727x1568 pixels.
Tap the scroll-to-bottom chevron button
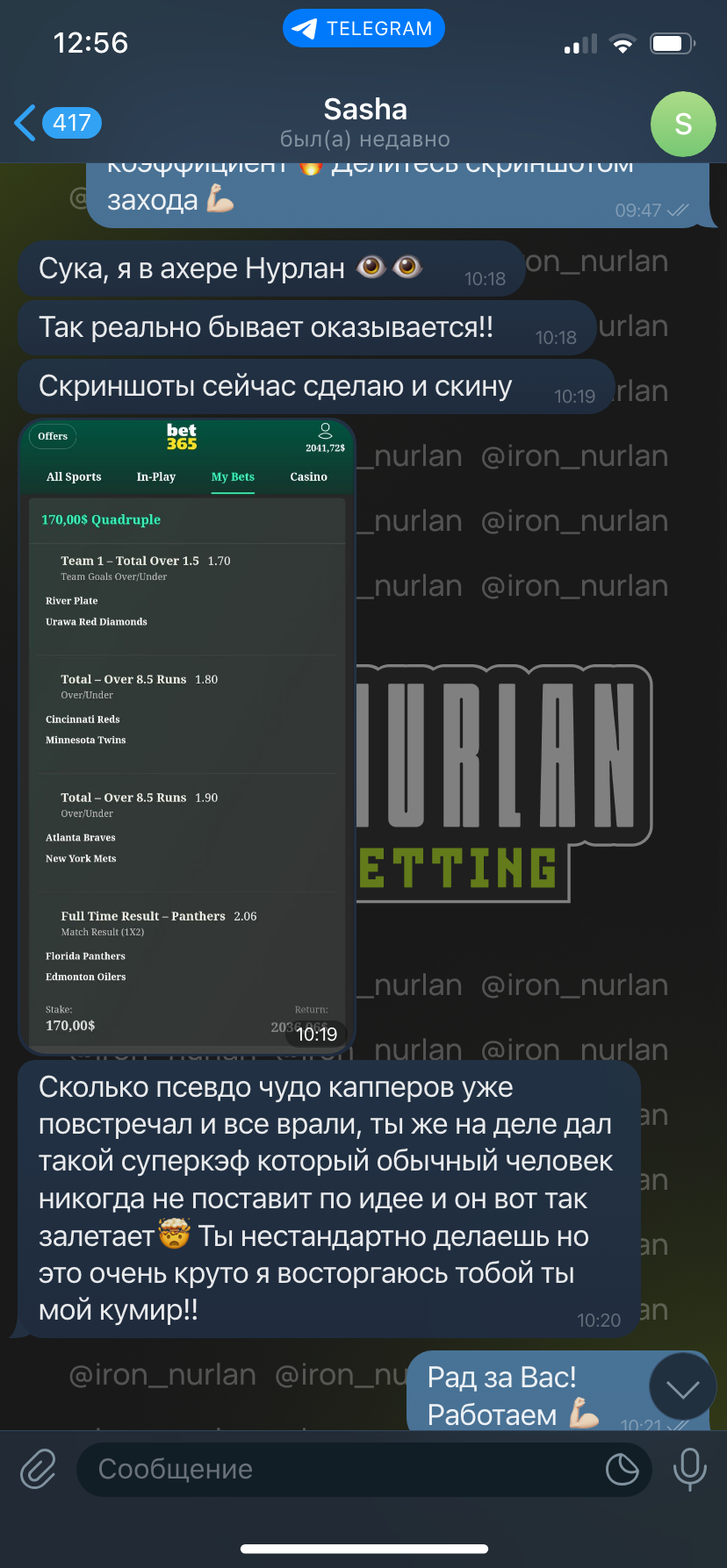(x=682, y=1388)
